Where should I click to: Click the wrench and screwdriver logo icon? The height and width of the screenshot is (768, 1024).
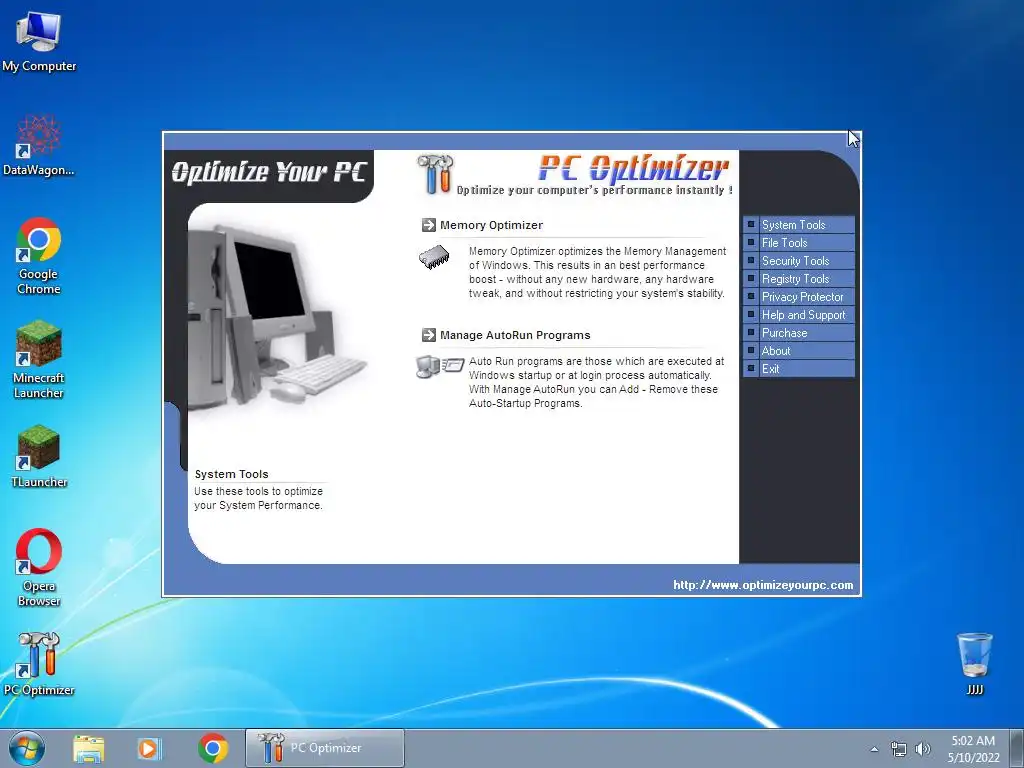(x=435, y=174)
